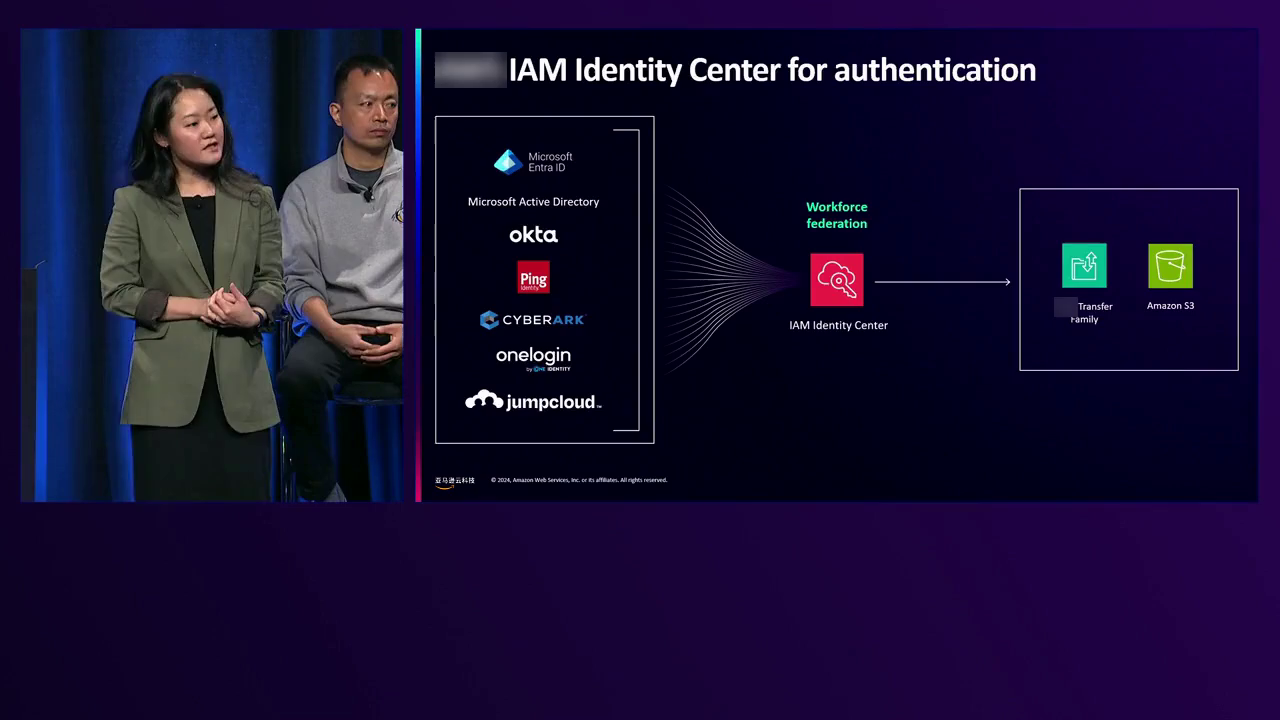Image resolution: width=1280 pixels, height=720 pixels.
Task: Click the 'Amazon S3' caption
Action: point(1170,306)
